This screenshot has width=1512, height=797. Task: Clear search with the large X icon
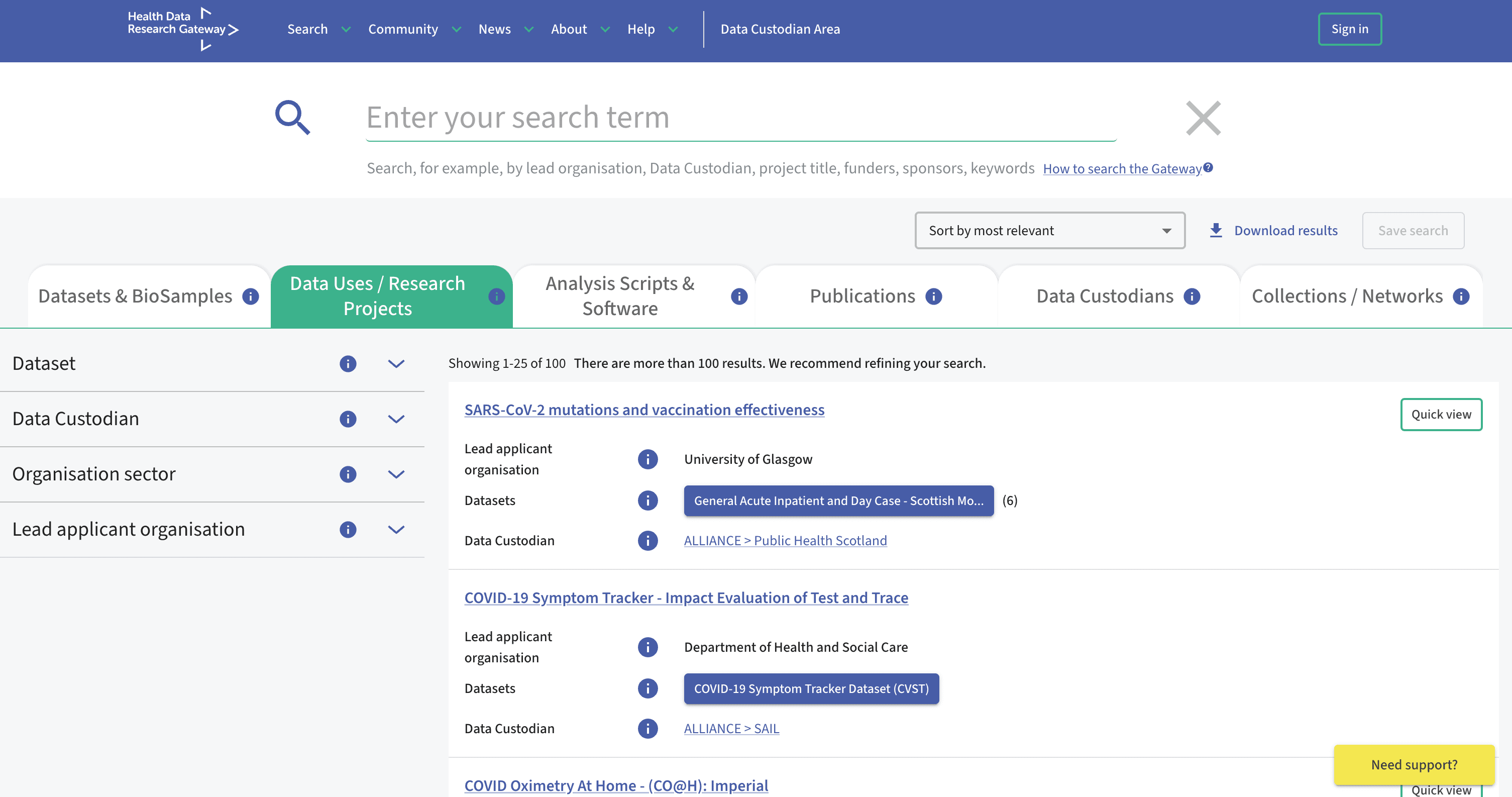[x=1203, y=118]
